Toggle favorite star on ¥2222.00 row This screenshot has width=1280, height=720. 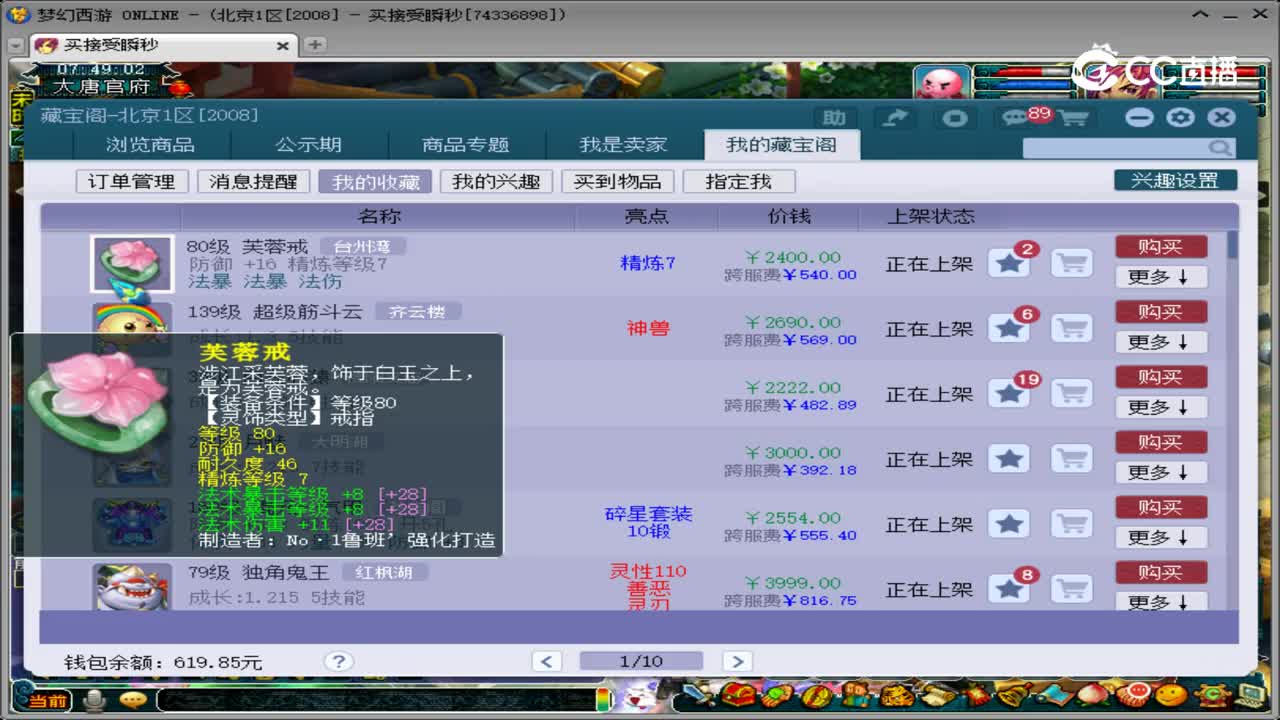pos(1009,393)
